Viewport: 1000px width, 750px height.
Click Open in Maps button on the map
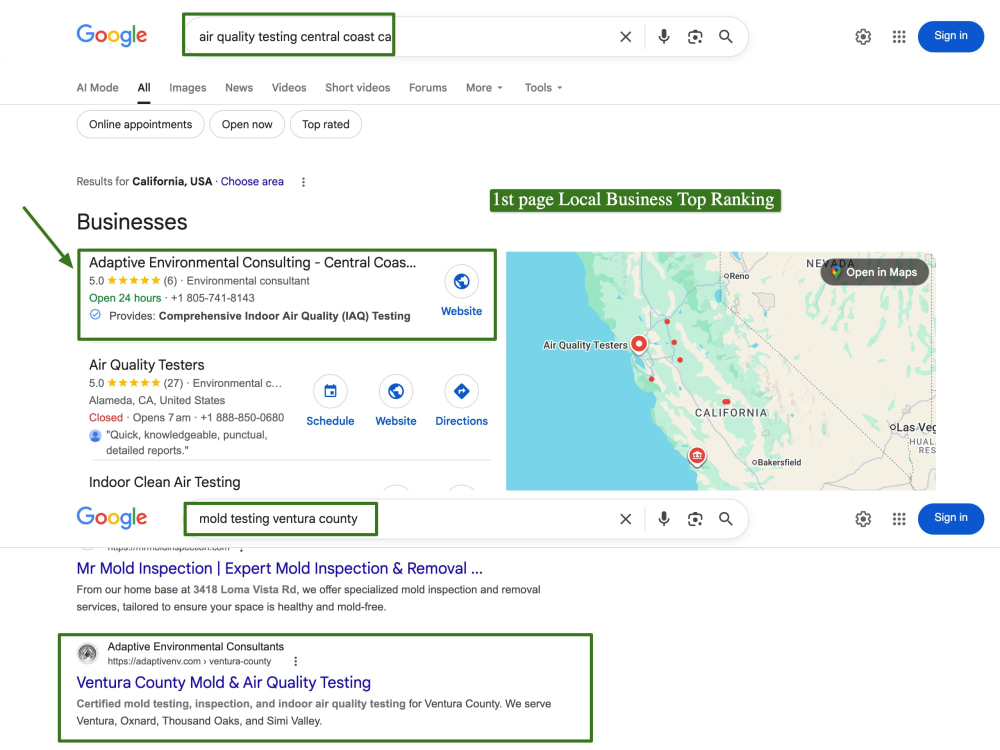874,272
